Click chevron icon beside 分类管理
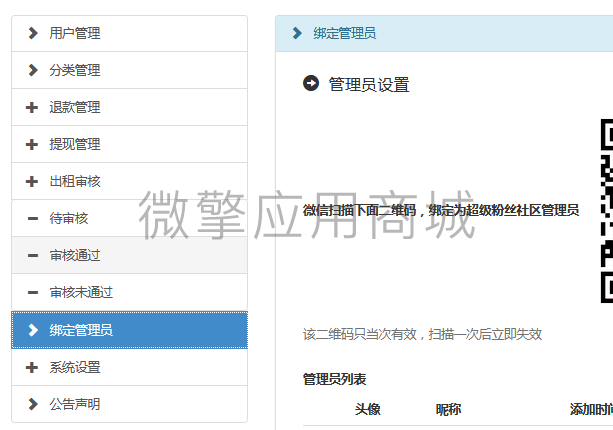 (33, 70)
